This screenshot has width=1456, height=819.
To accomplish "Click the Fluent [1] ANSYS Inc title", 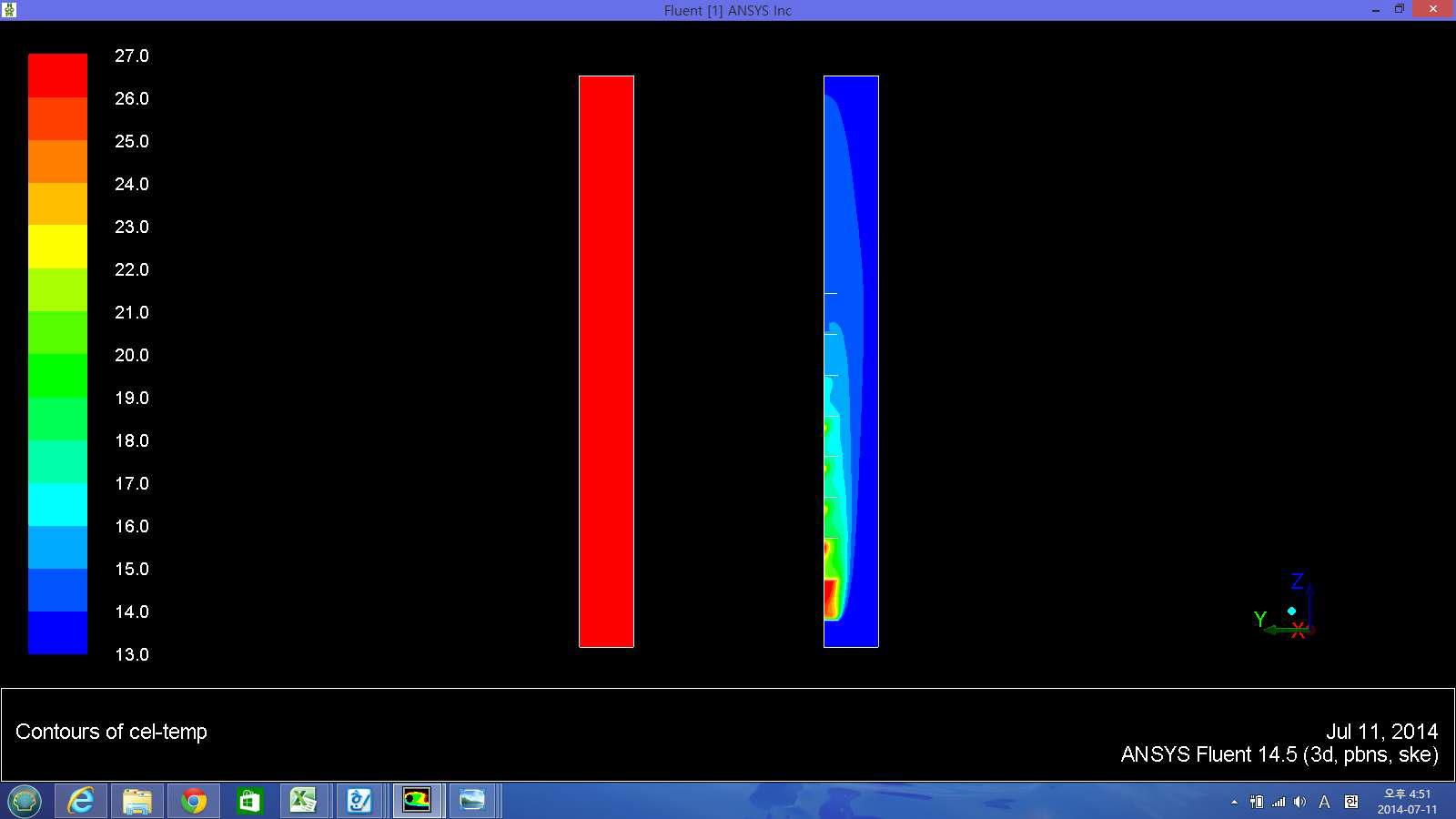I will point(727,11).
